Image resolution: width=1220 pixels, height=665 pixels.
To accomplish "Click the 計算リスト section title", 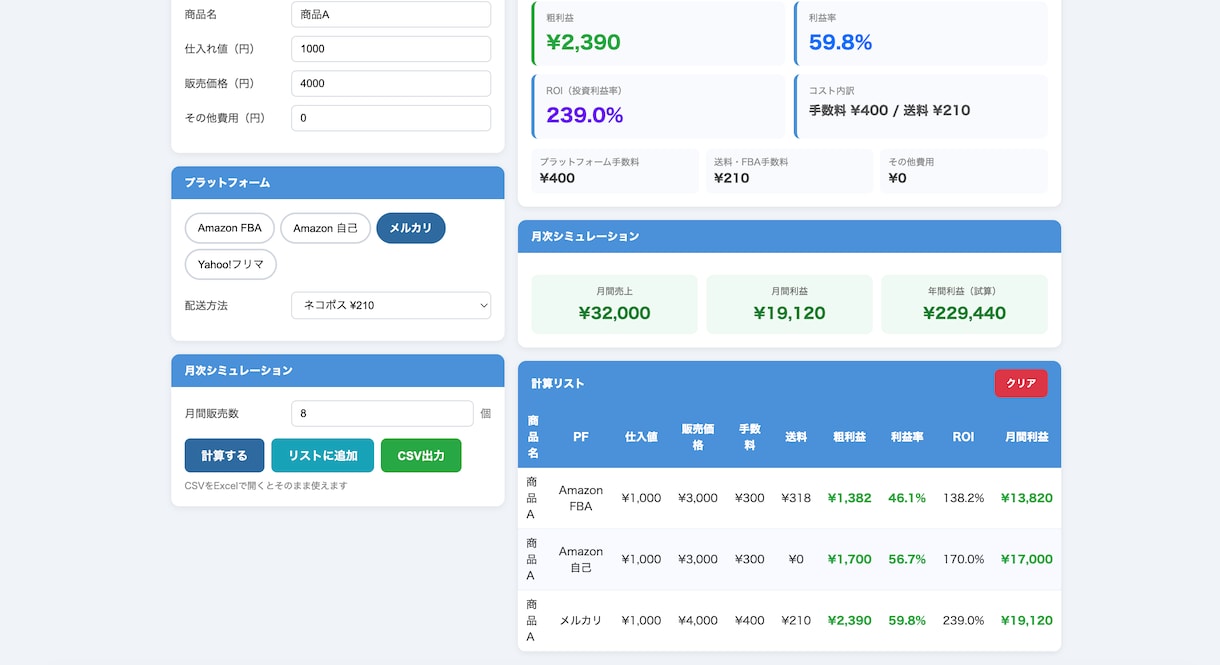I will (558, 383).
